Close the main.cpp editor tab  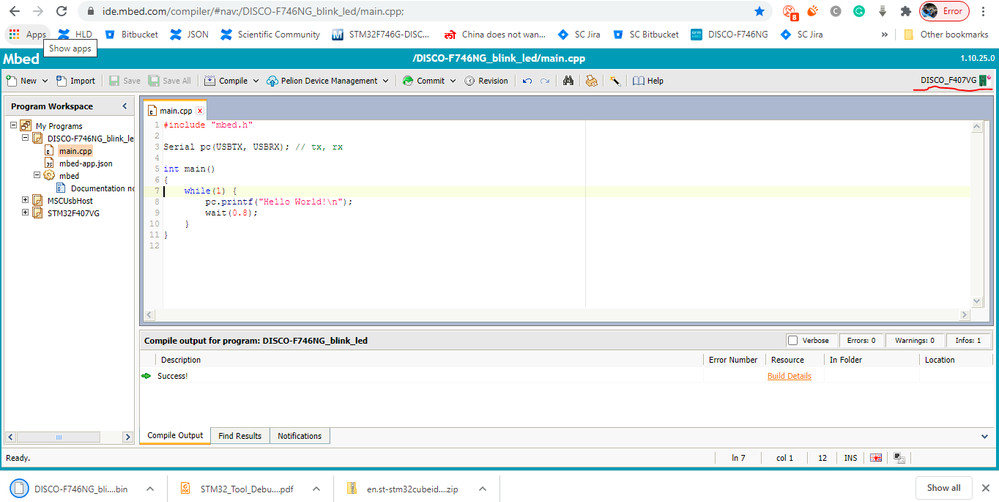click(199, 111)
